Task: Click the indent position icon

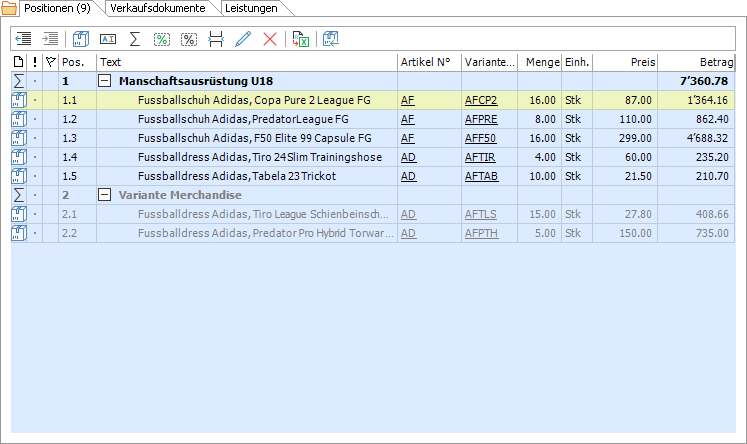Action: (50, 39)
